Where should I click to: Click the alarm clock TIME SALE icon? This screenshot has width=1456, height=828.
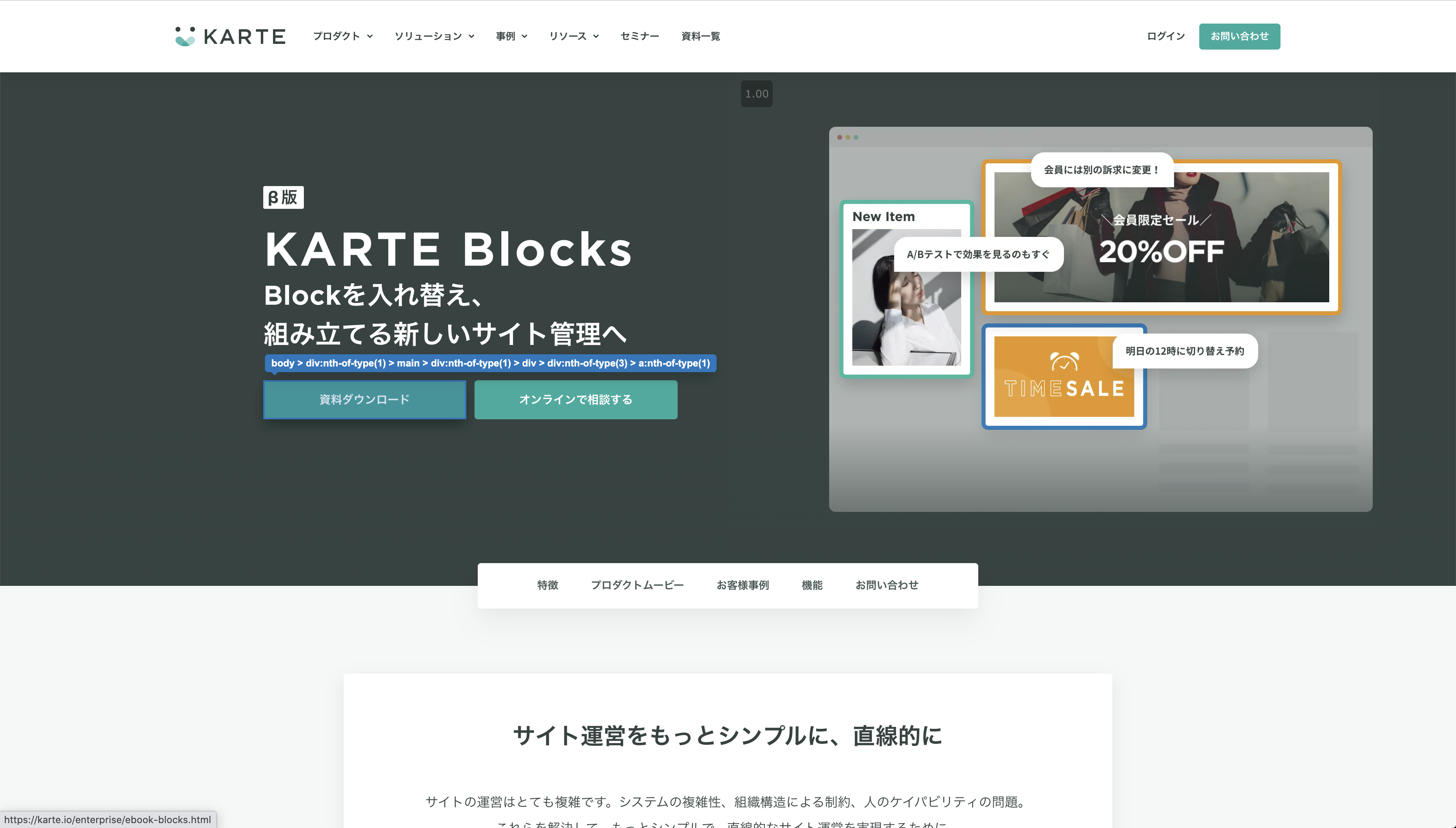(1064, 362)
